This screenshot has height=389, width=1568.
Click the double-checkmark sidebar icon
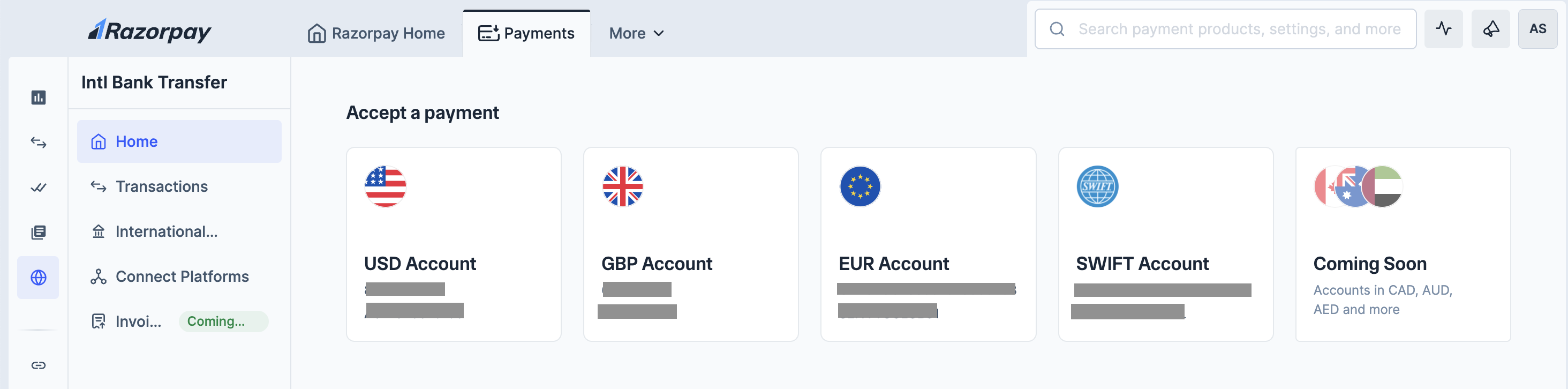point(39,187)
